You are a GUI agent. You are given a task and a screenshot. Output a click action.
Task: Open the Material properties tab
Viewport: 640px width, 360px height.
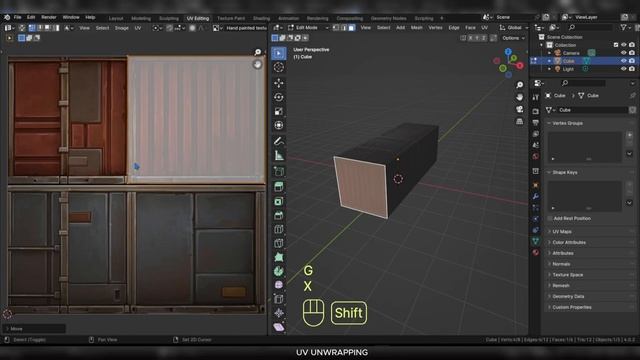pyautogui.click(x=536, y=253)
